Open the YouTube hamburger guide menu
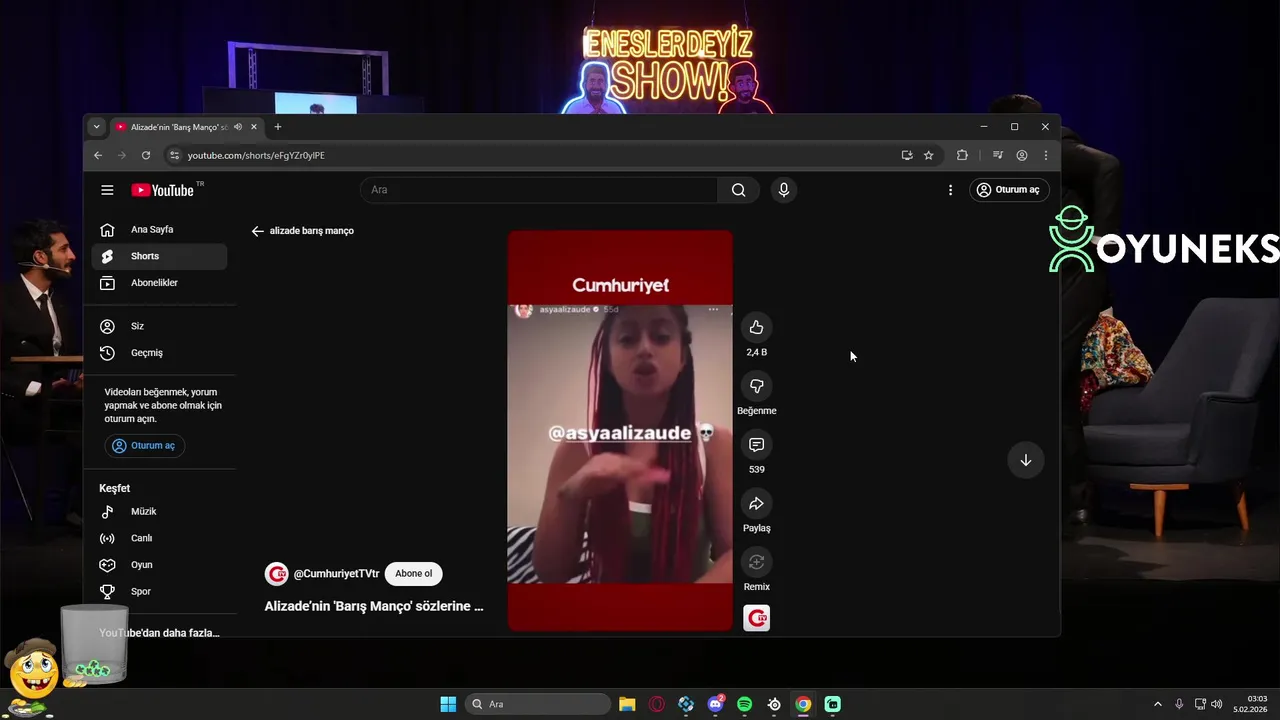The height and width of the screenshot is (720, 1280). [107, 190]
